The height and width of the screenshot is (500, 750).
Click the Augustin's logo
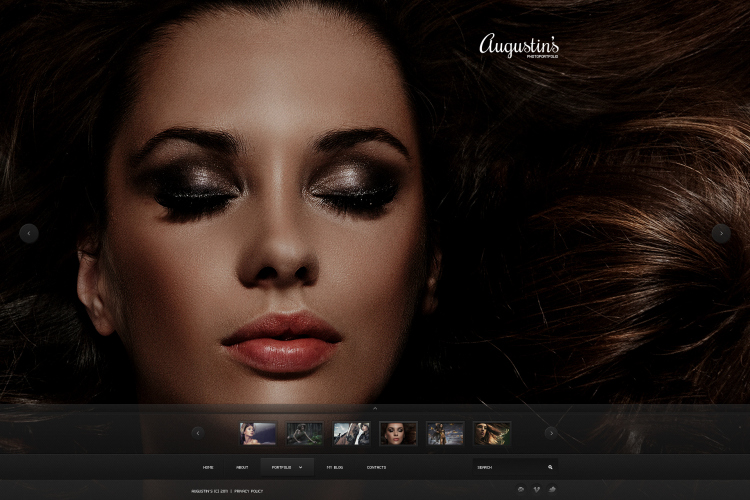coord(519,45)
